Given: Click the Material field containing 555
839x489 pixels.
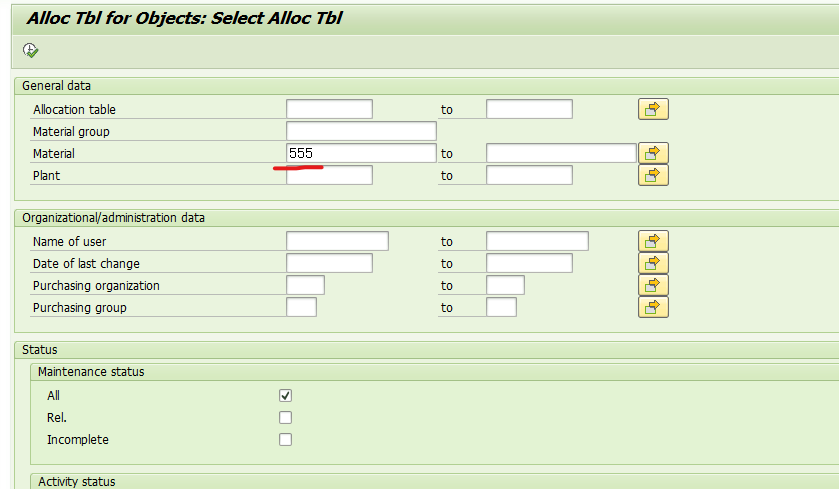Looking at the screenshot, I should 361,153.
